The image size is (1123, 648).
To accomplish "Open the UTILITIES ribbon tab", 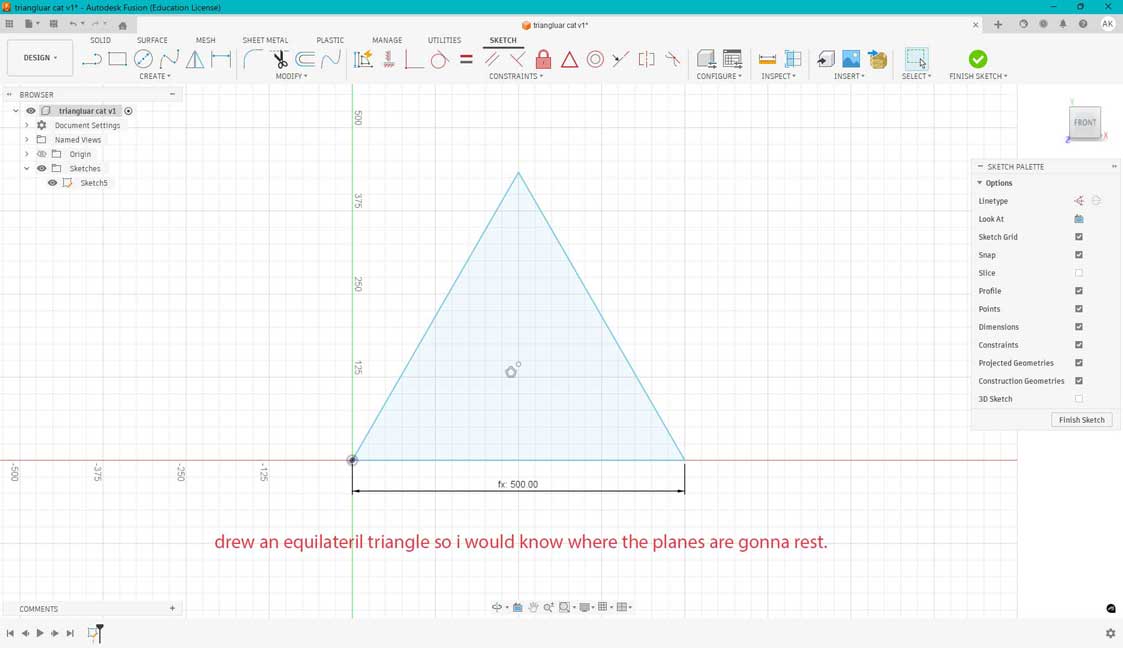I will tap(444, 40).
